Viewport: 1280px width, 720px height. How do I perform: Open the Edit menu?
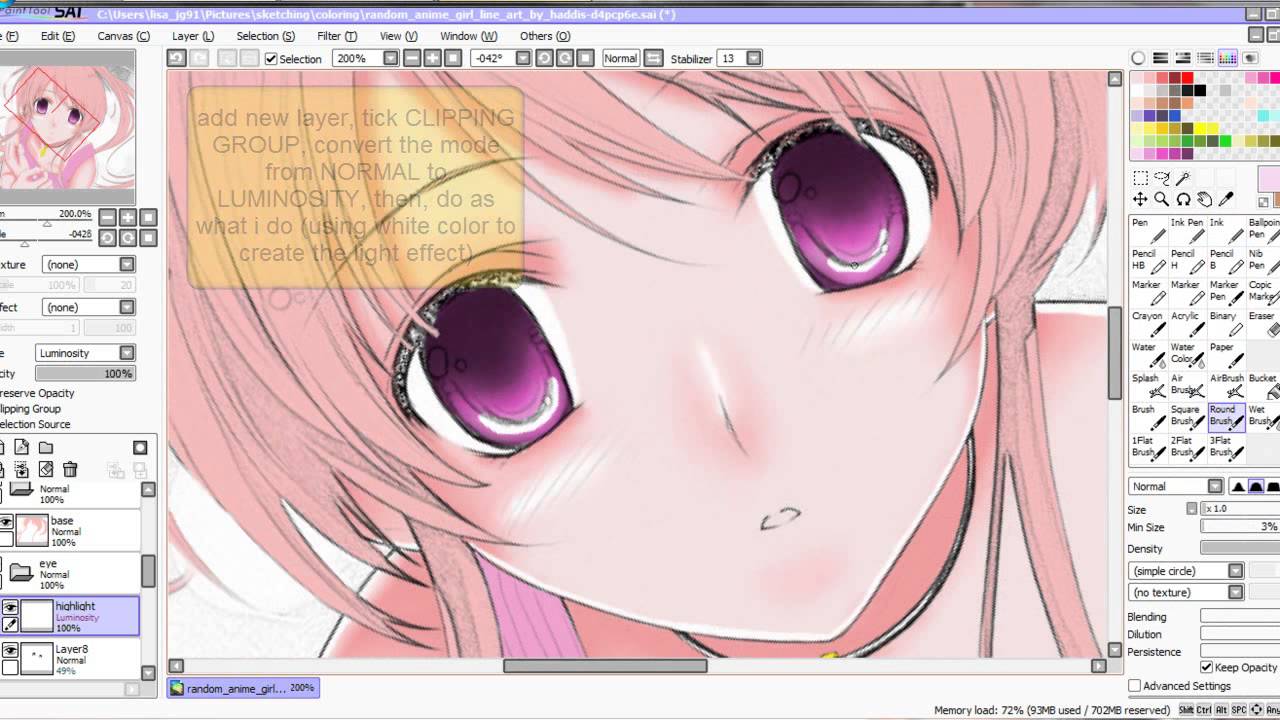coord(58,36)
